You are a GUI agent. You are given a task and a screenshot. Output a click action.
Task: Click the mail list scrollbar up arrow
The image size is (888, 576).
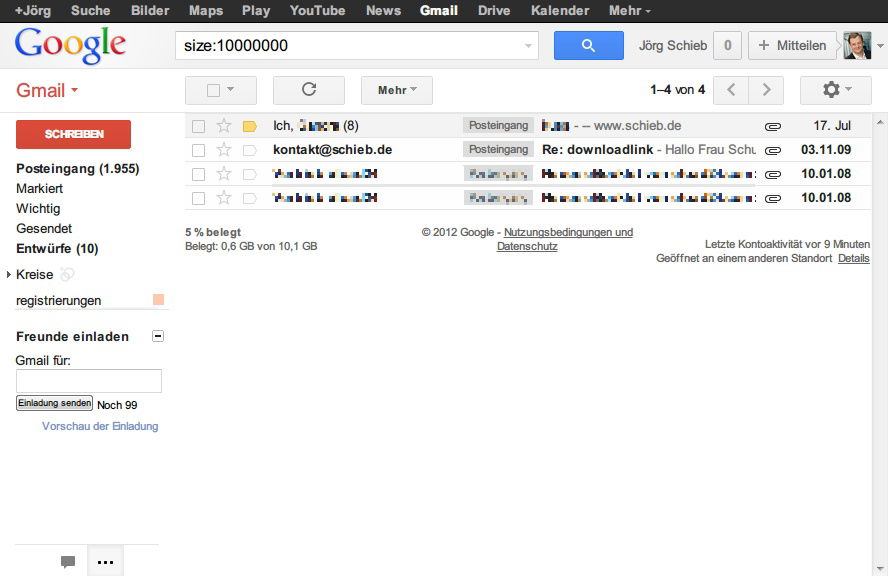click(880, 122)
